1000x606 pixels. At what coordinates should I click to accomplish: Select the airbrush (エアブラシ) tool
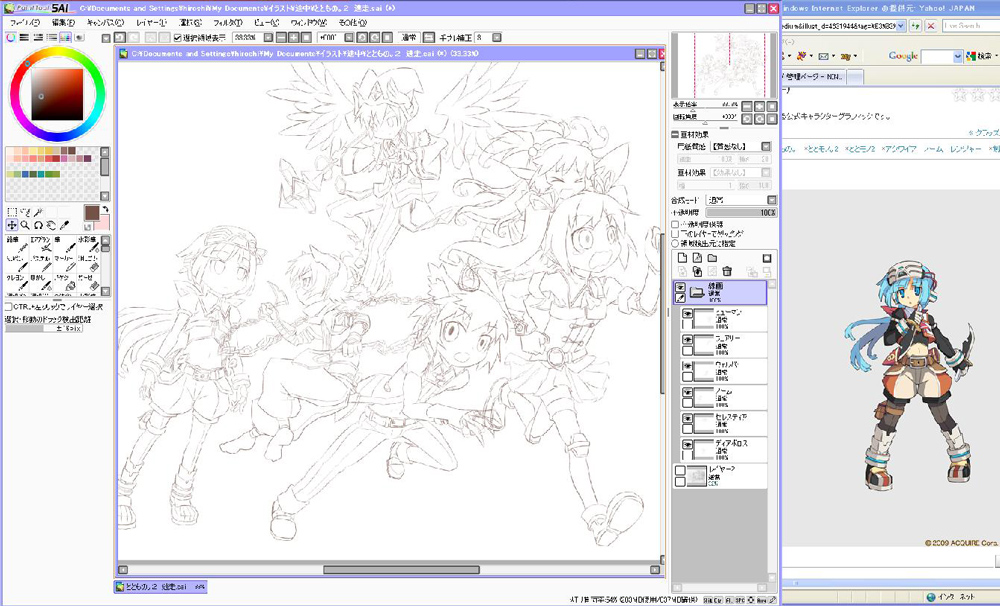[x=41, y=244]
